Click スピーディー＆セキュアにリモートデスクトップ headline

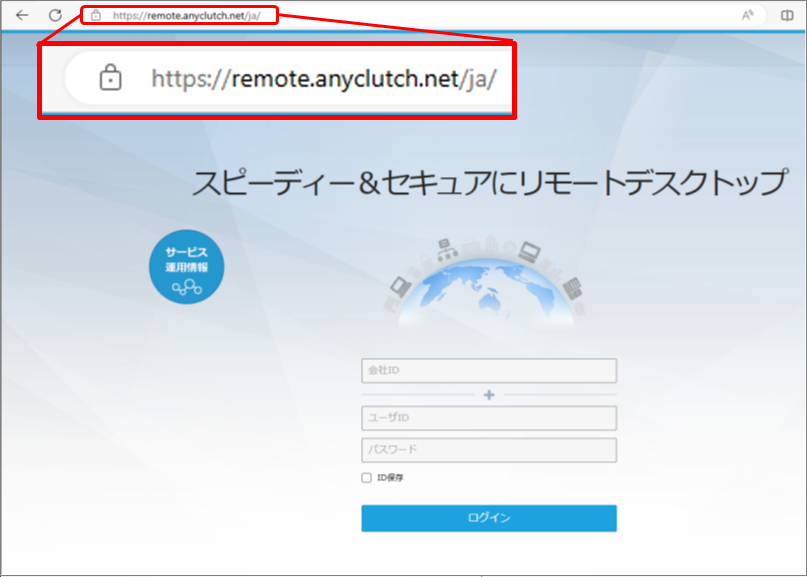pos(490,182)
